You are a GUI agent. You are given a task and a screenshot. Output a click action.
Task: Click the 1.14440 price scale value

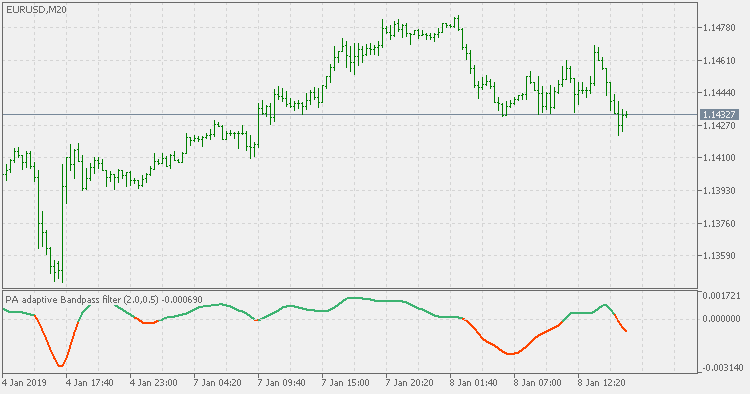(x=719, y=93)
